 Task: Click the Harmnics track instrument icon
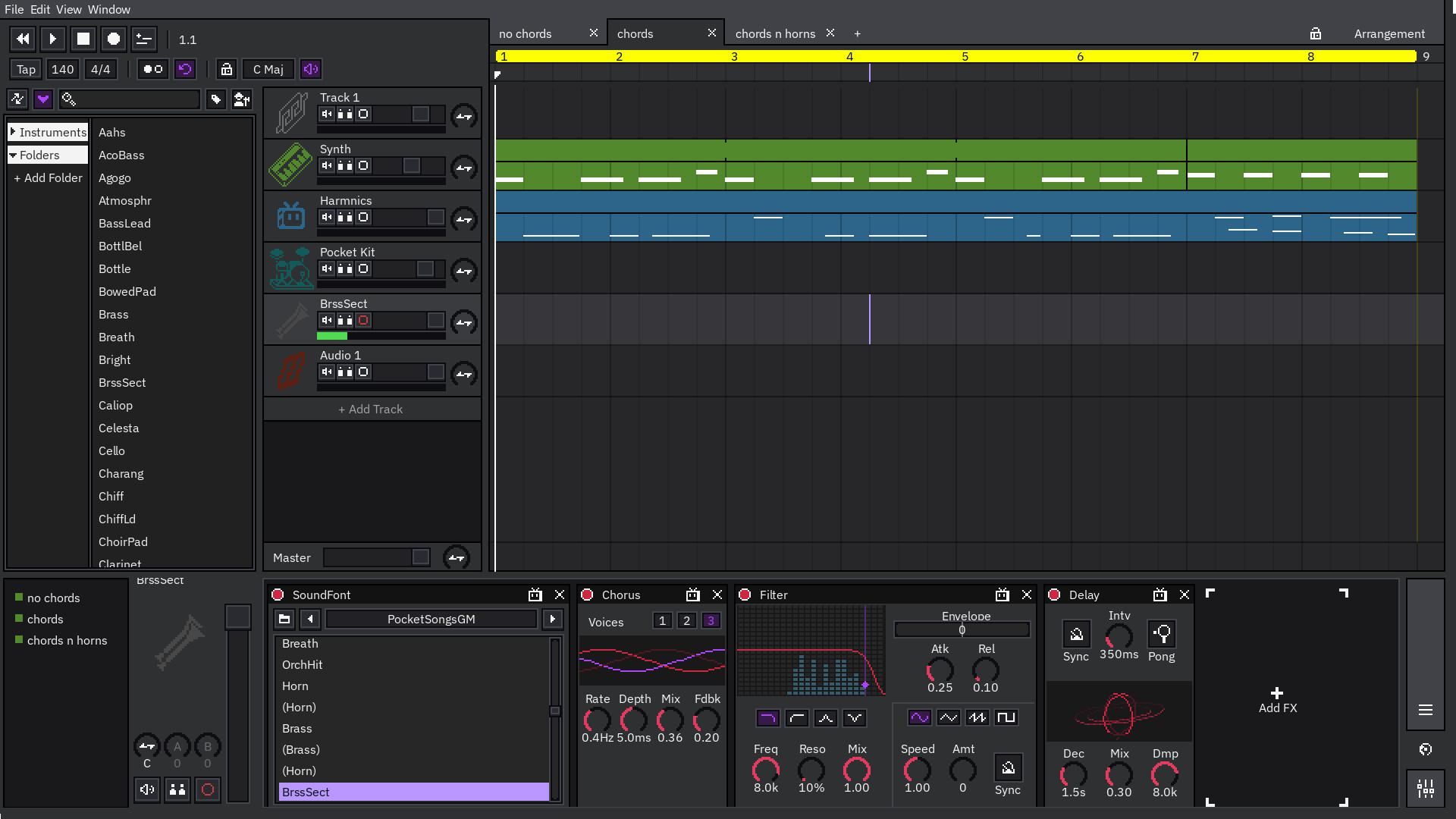click(x=291, y=216)
